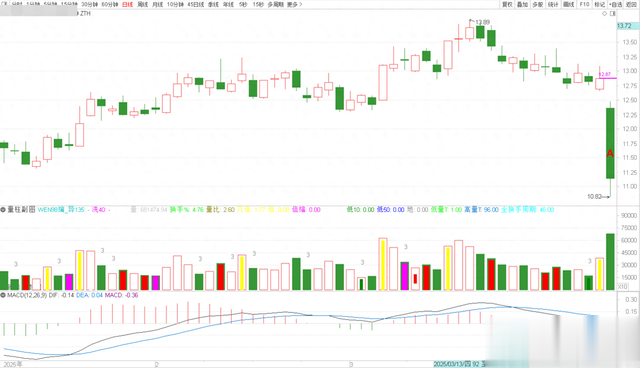Image resolution: width=640 pixels, height=368 pixels.
Task: Click the 10.82 low price label
Action: (594, 197)
